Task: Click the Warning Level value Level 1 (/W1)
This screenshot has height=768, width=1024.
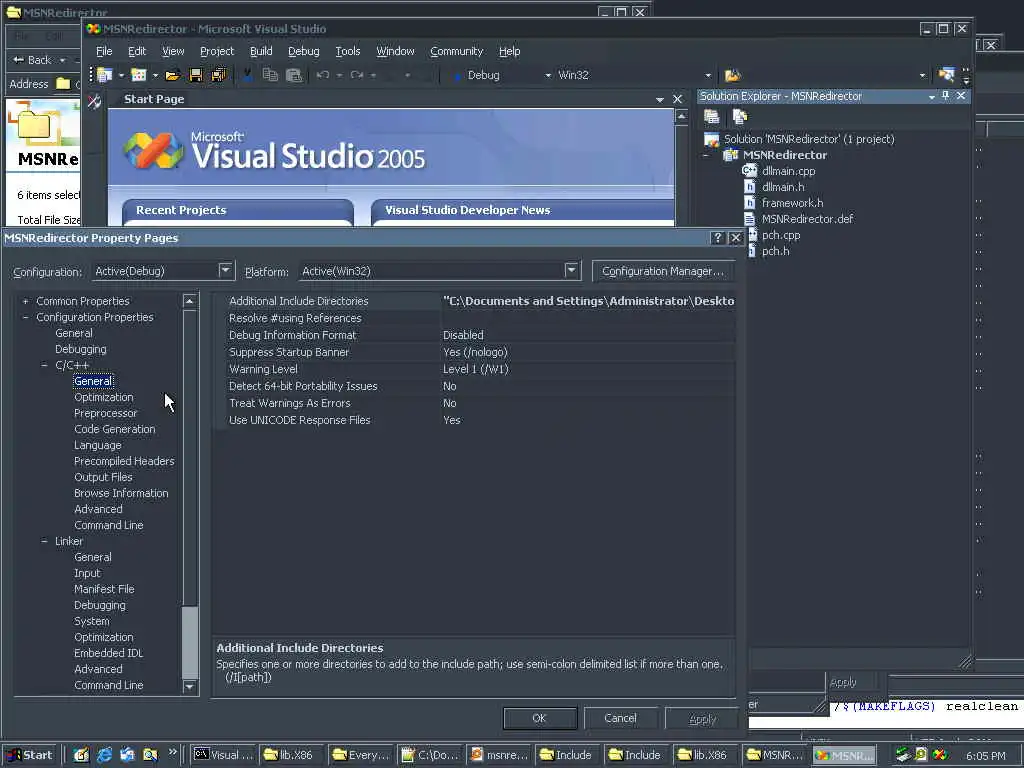Action: (x=475, y=369)
